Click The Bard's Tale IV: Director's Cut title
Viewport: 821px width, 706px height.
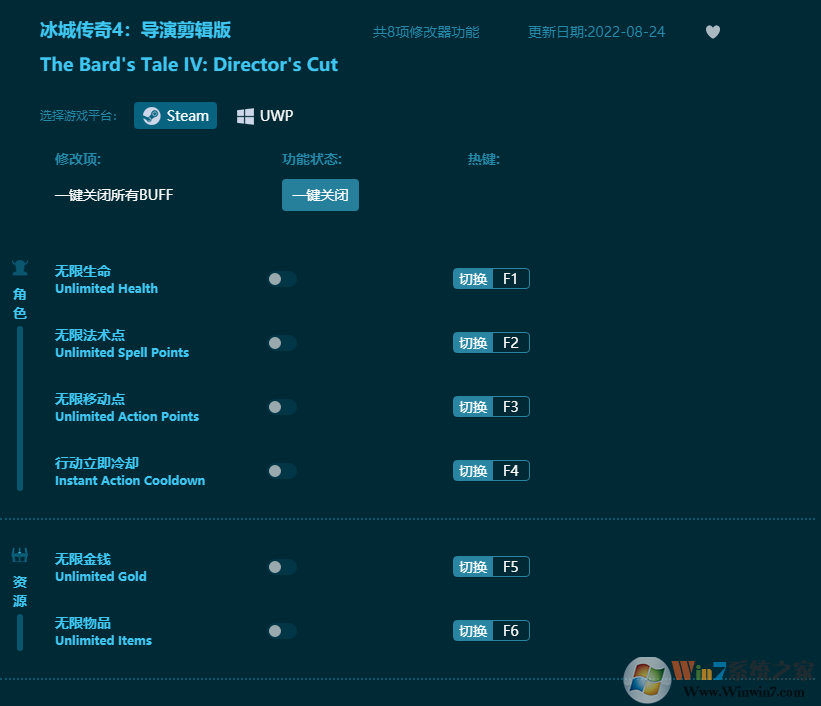click(x=189, y=64)
